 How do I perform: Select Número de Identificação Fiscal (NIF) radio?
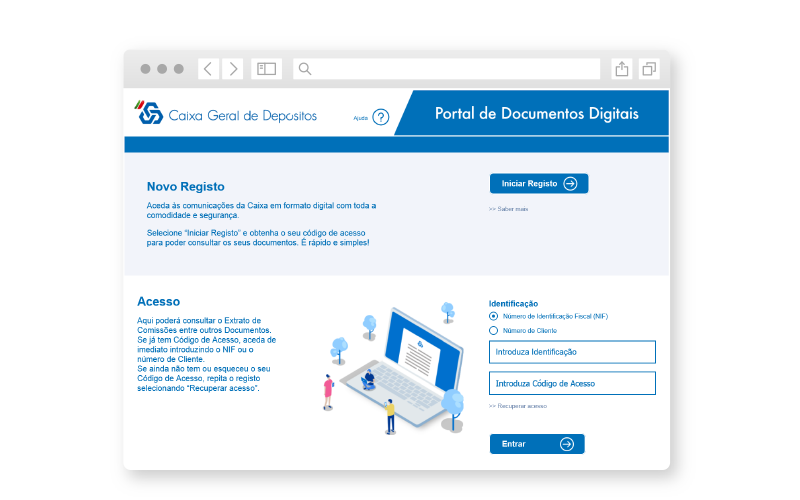pos(493,316)
